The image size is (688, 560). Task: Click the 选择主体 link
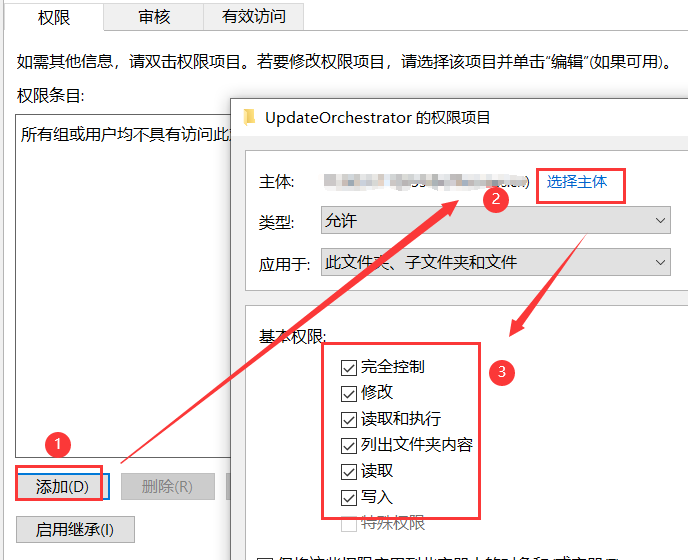coord(577,182)
